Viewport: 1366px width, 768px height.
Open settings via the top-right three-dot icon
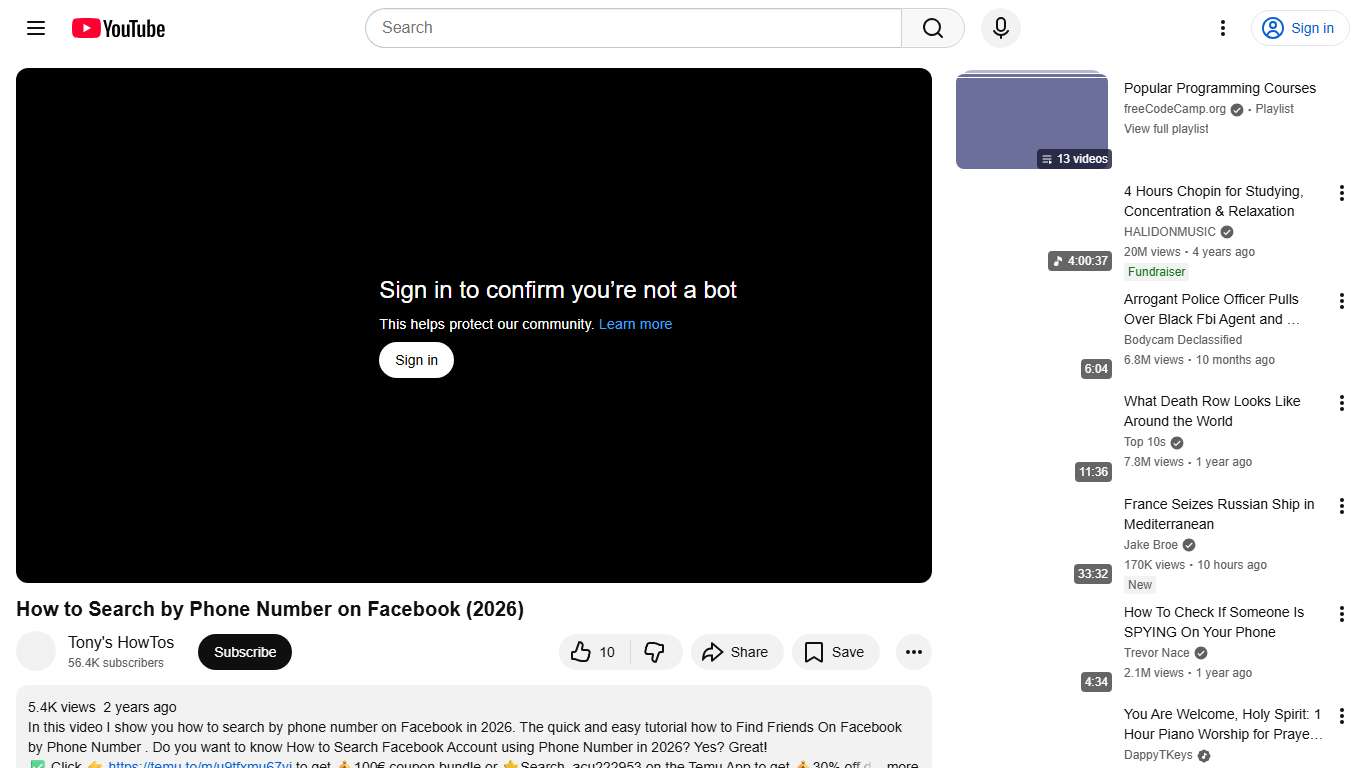tap(1222, 28)
